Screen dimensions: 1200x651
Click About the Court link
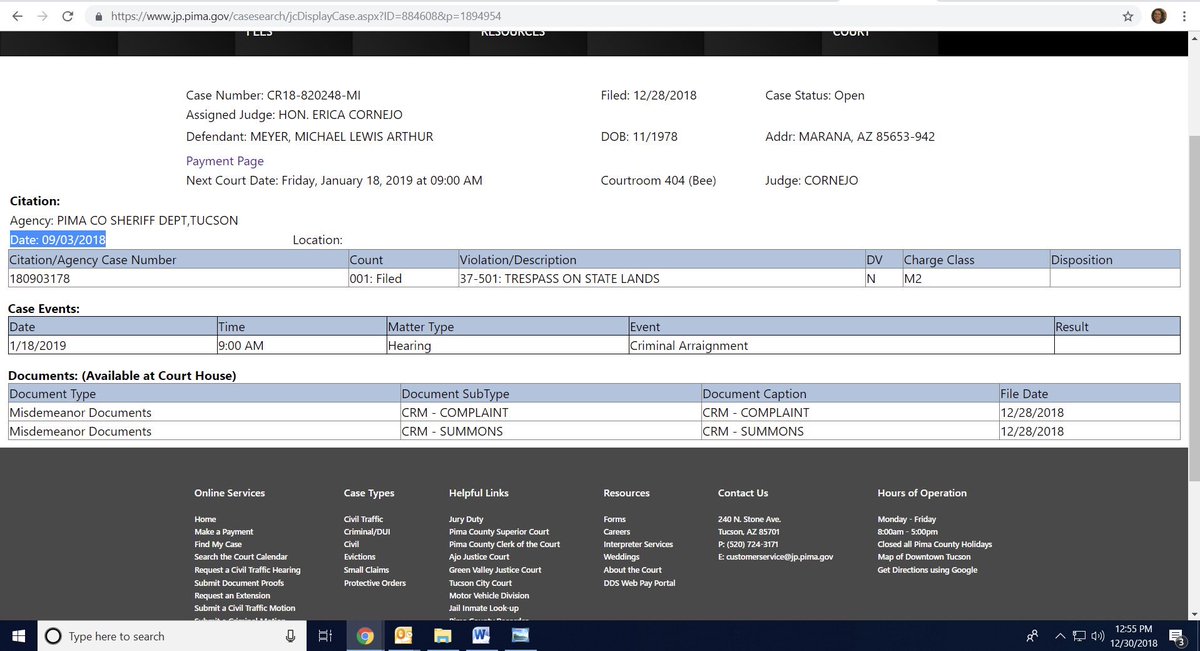633,570
